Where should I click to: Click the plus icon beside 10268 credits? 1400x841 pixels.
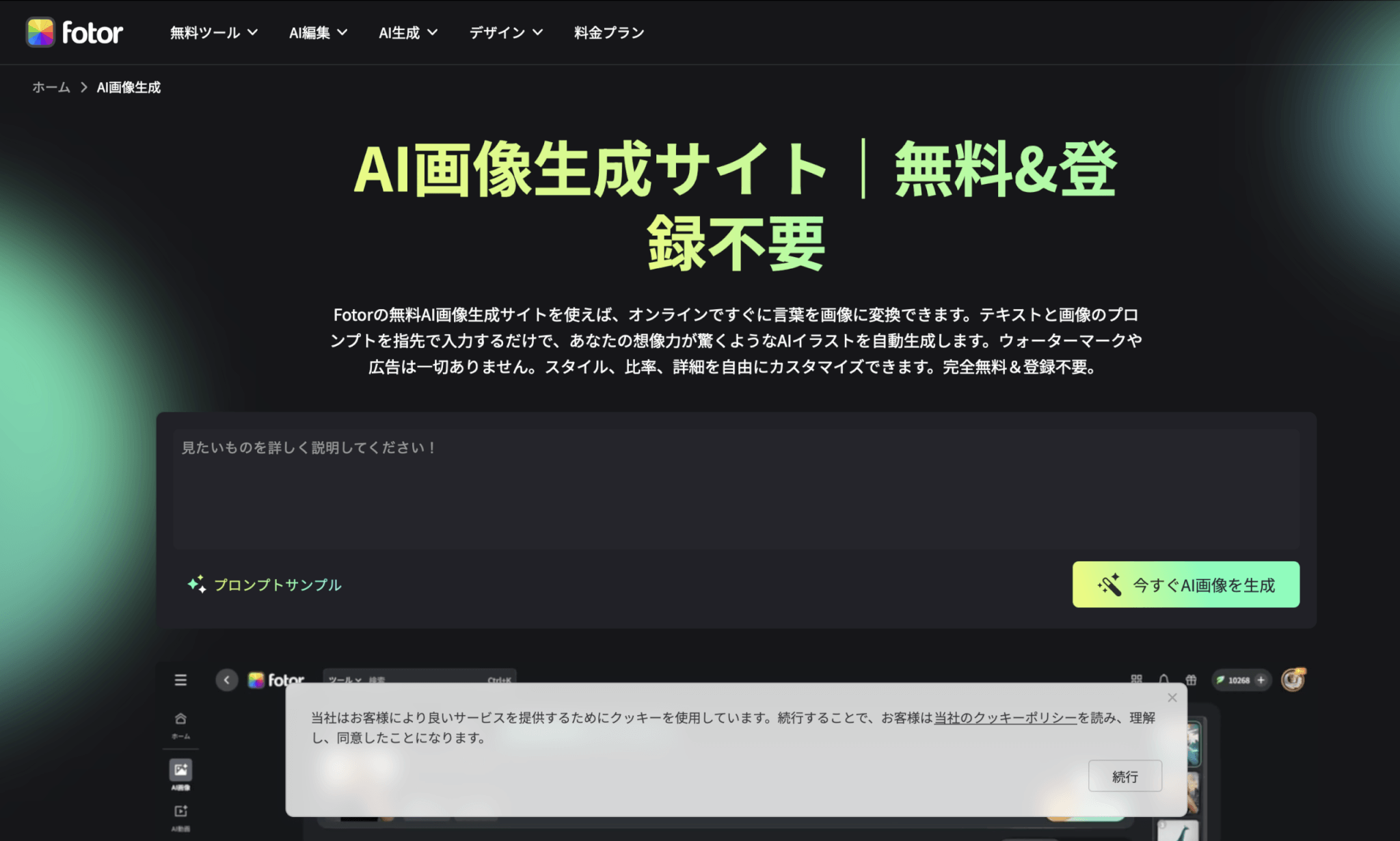1261,680
